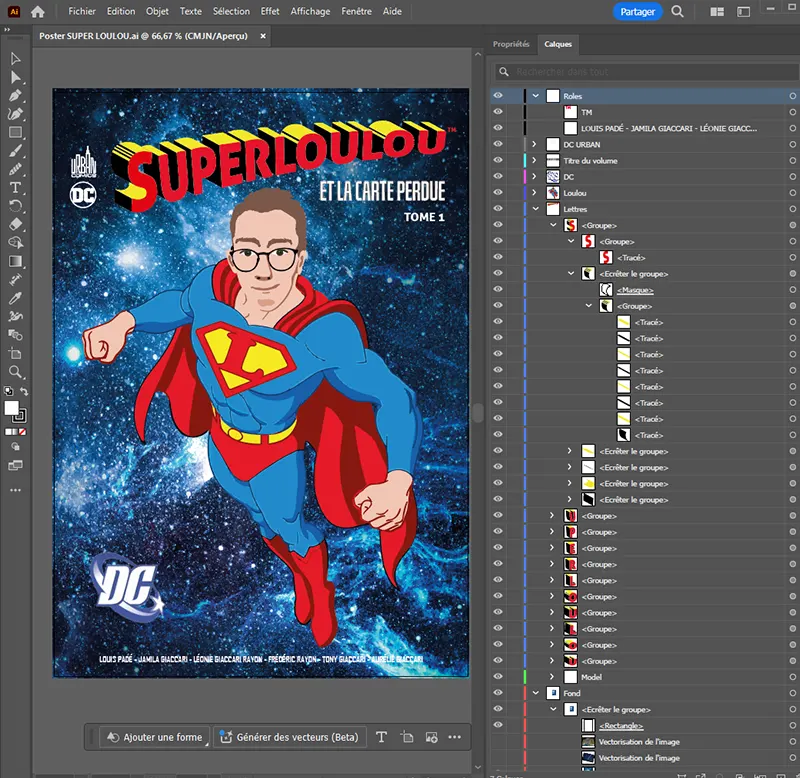Close the Poster SUPER LOULOU.ai tab
This screenshot has height=778, width=800.
point(263,36)
